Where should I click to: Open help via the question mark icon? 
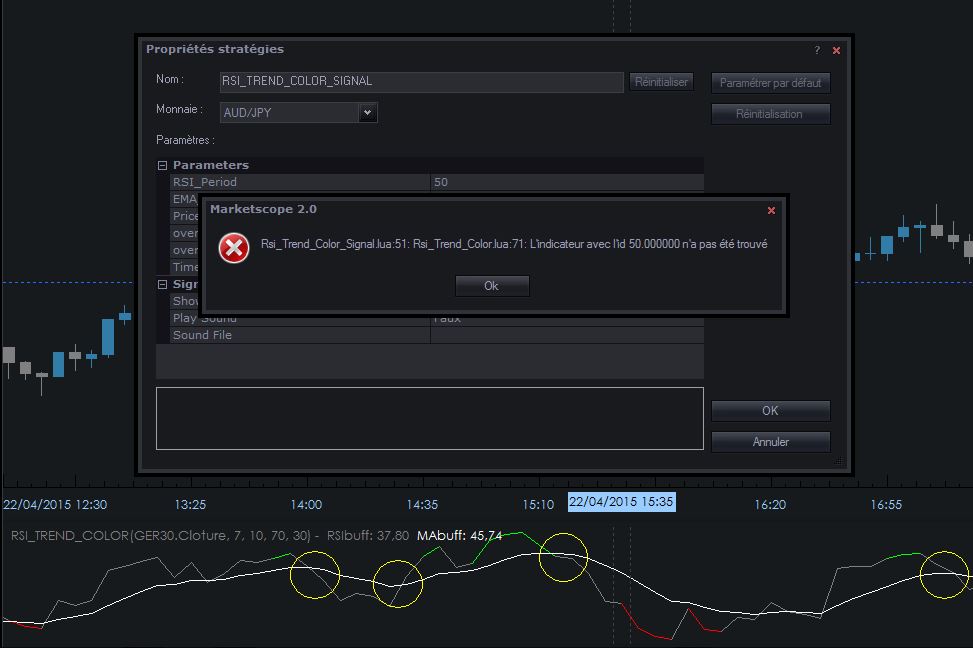(817, 50)
